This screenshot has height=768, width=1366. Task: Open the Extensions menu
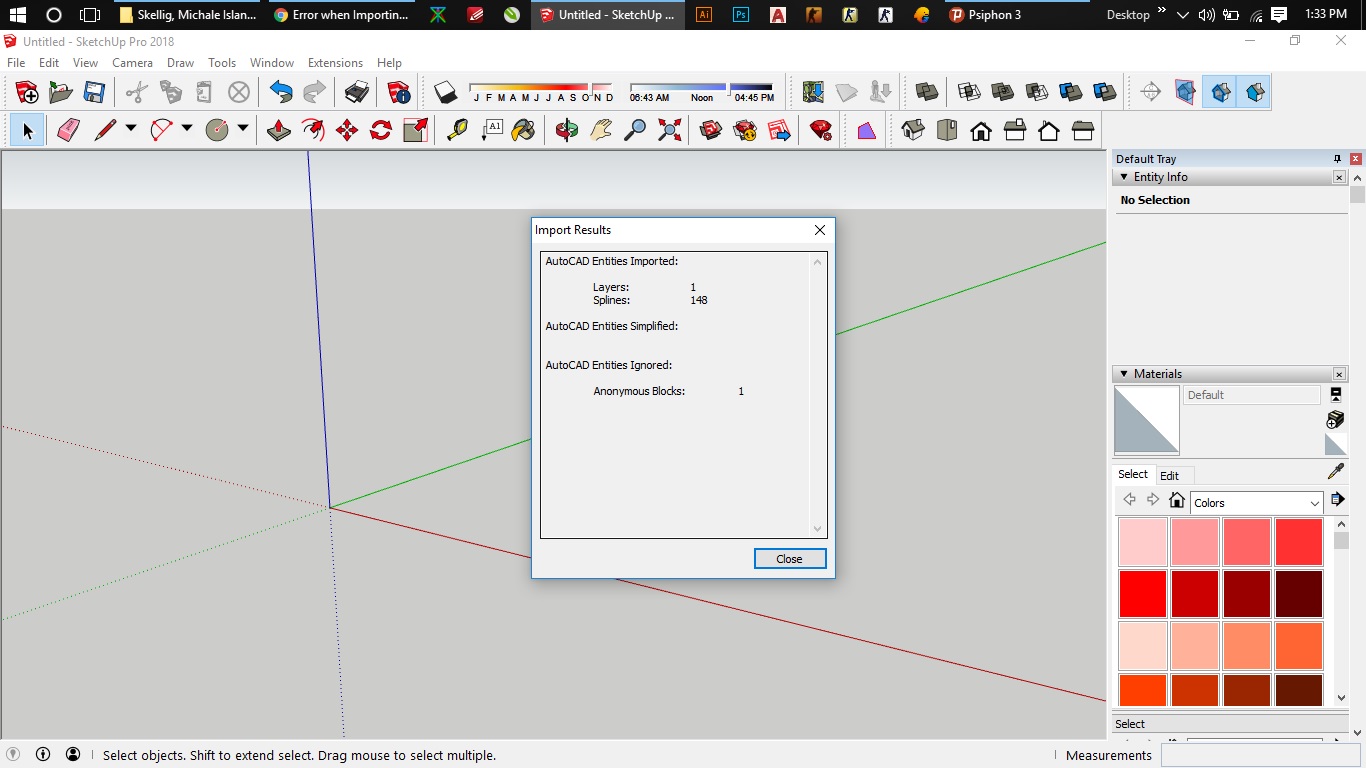click(335, 62)
